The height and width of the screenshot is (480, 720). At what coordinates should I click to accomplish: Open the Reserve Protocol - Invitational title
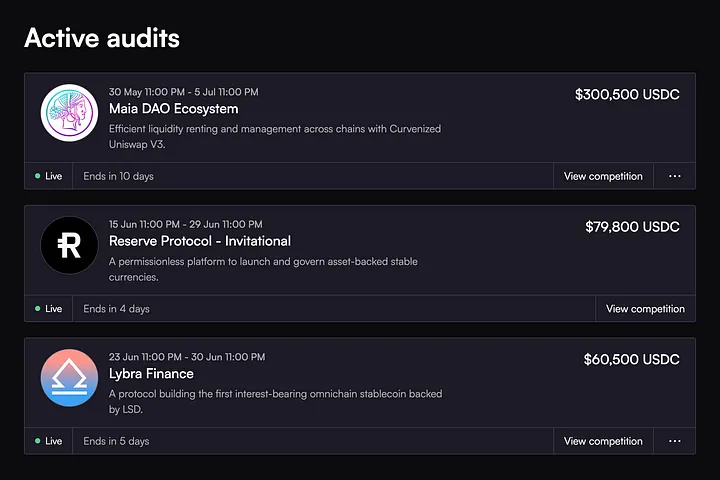pyautogui.click(x=199, y=241)
